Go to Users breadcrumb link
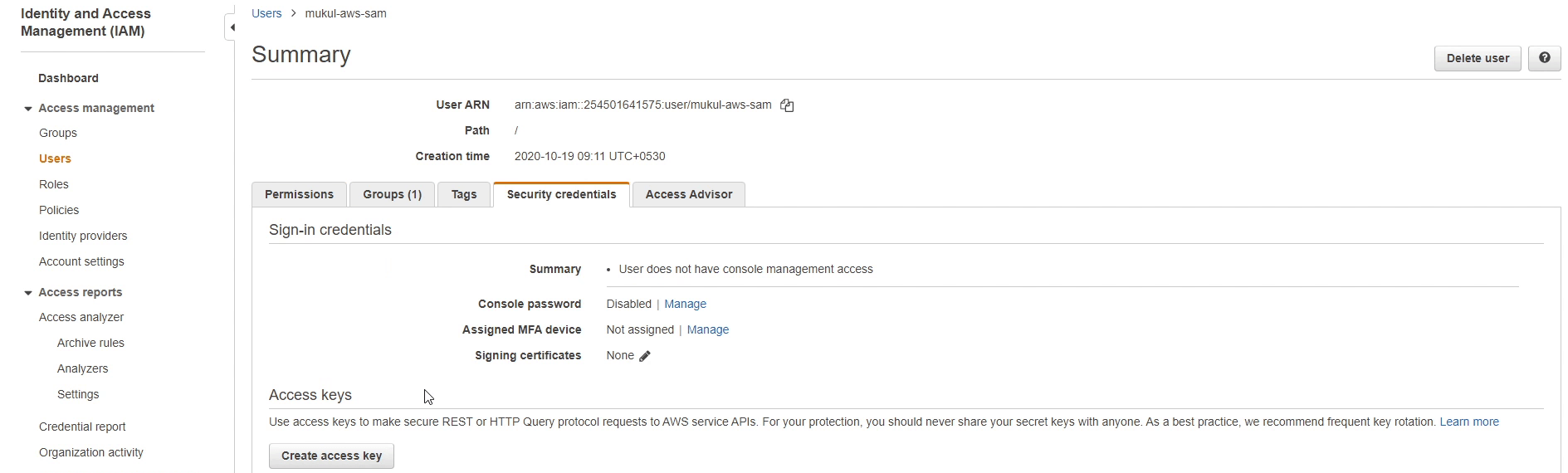1568x473 pixels. (x=266, y=13)
